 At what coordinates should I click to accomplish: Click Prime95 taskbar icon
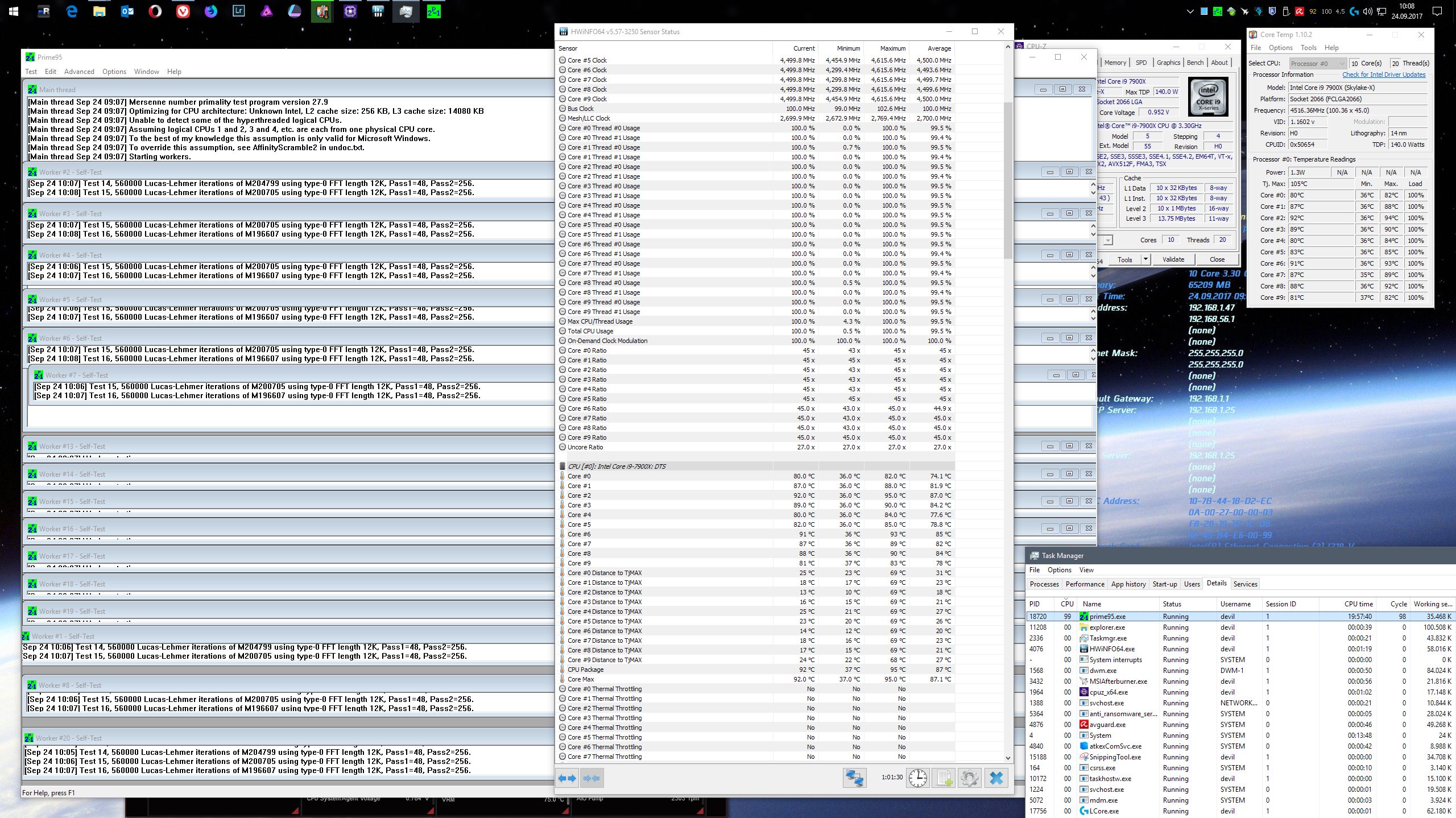click(x=433, y=11)
